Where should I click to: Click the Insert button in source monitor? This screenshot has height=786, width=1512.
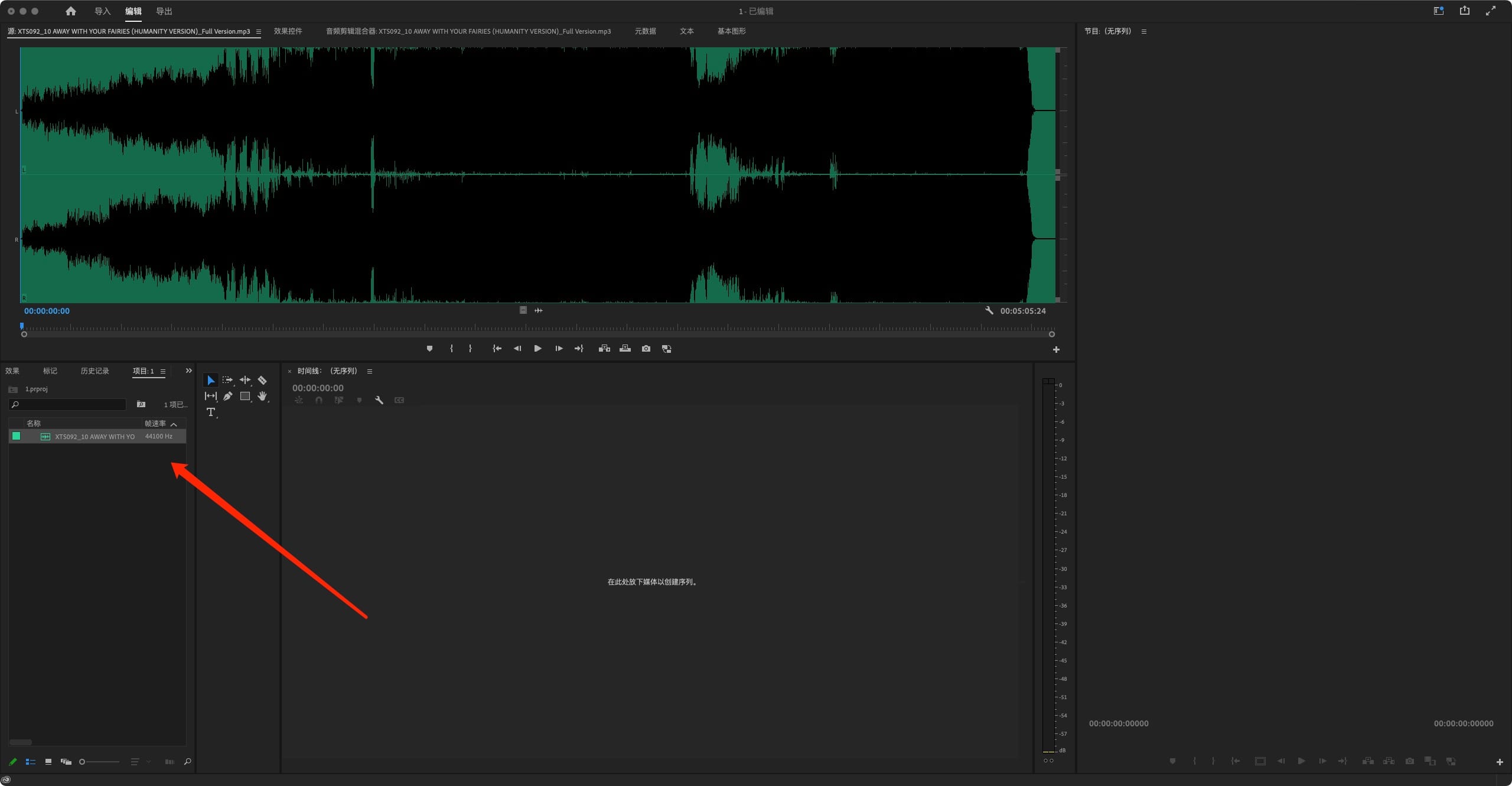tap(604, 349)
